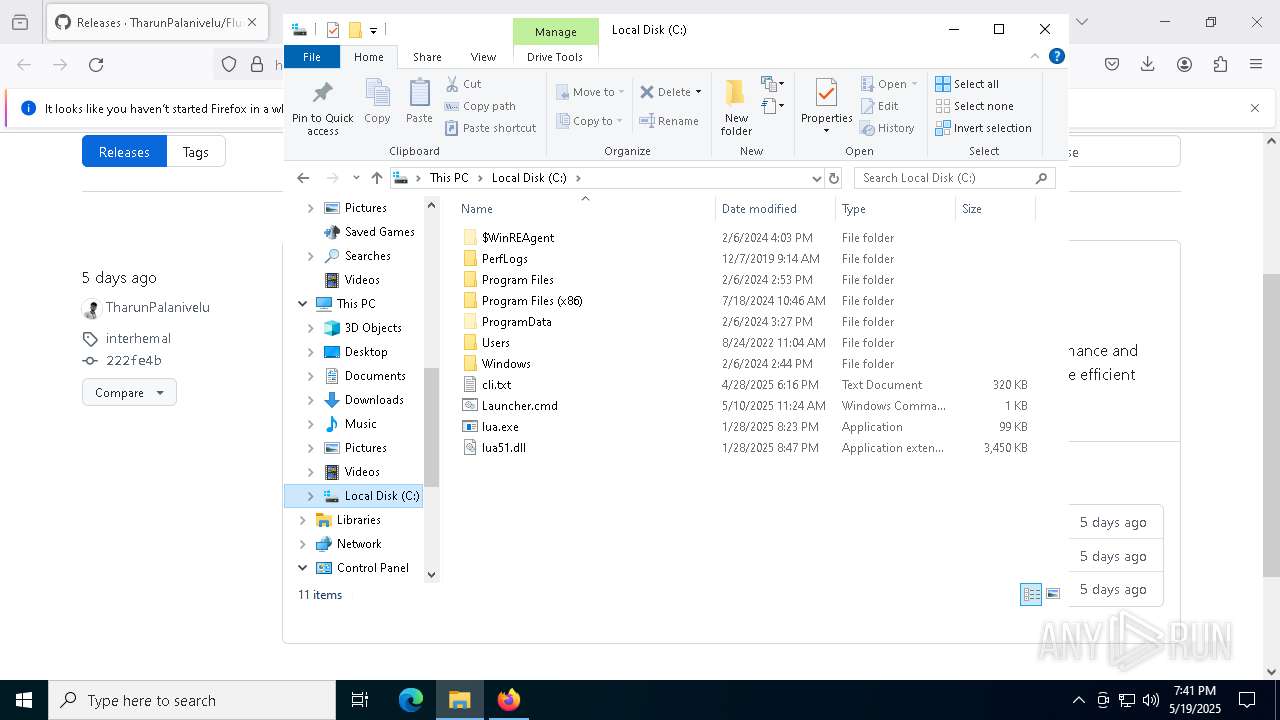
Task: Switch to large icons view button
Action: click(x=1053, y=594)
